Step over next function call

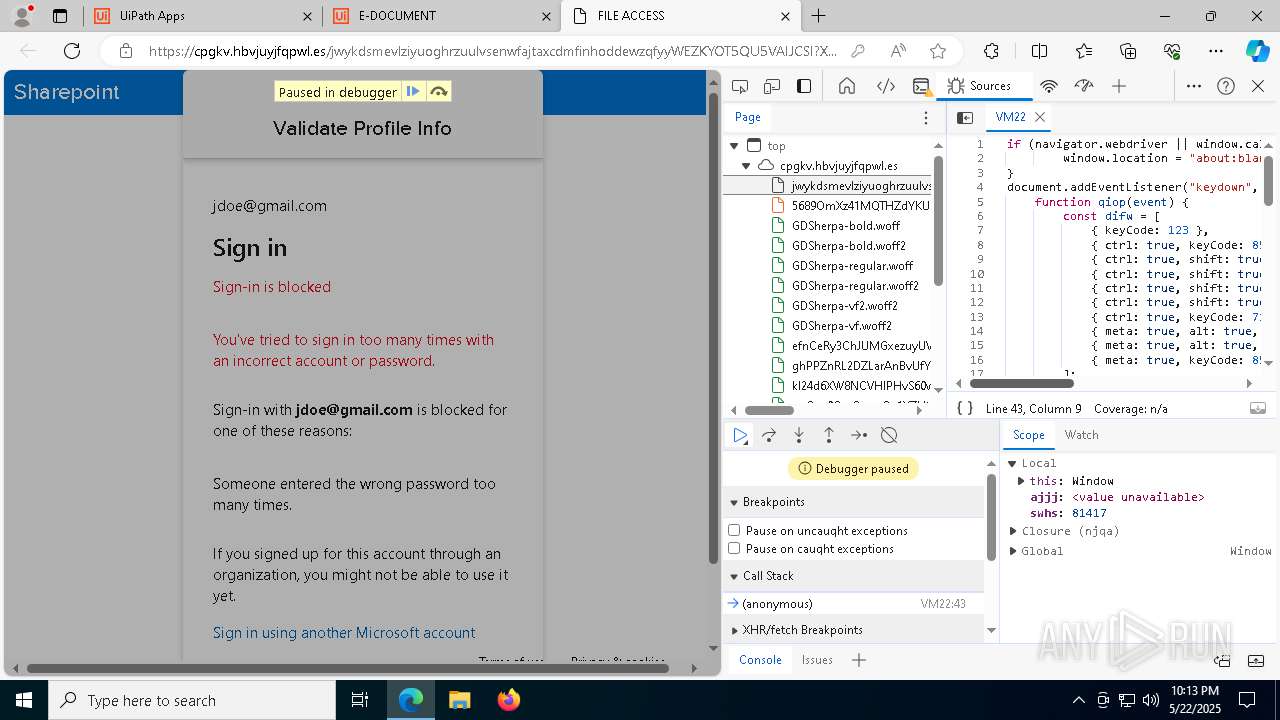[769, 435]
